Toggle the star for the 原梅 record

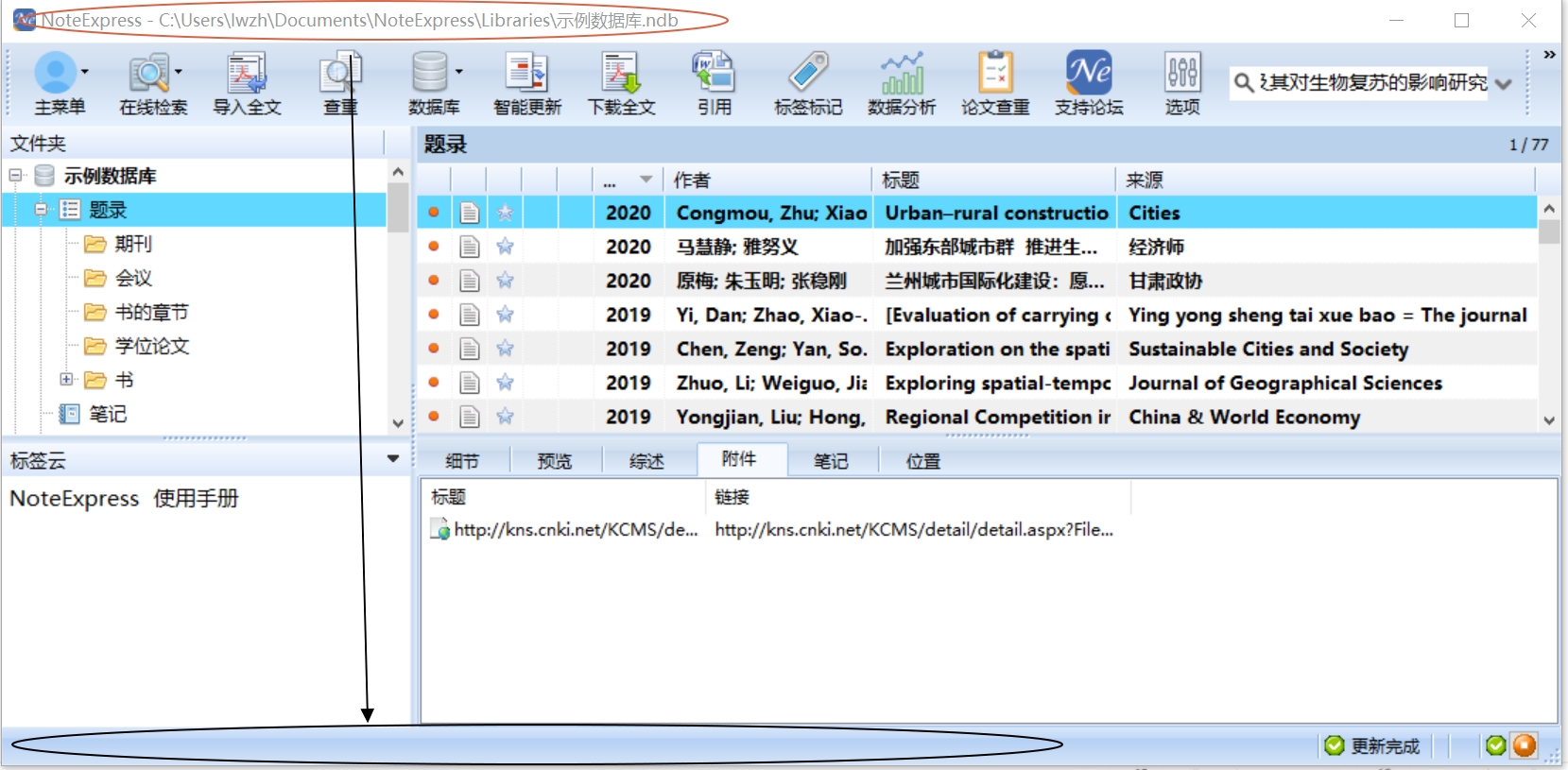(x=506, y=281)
